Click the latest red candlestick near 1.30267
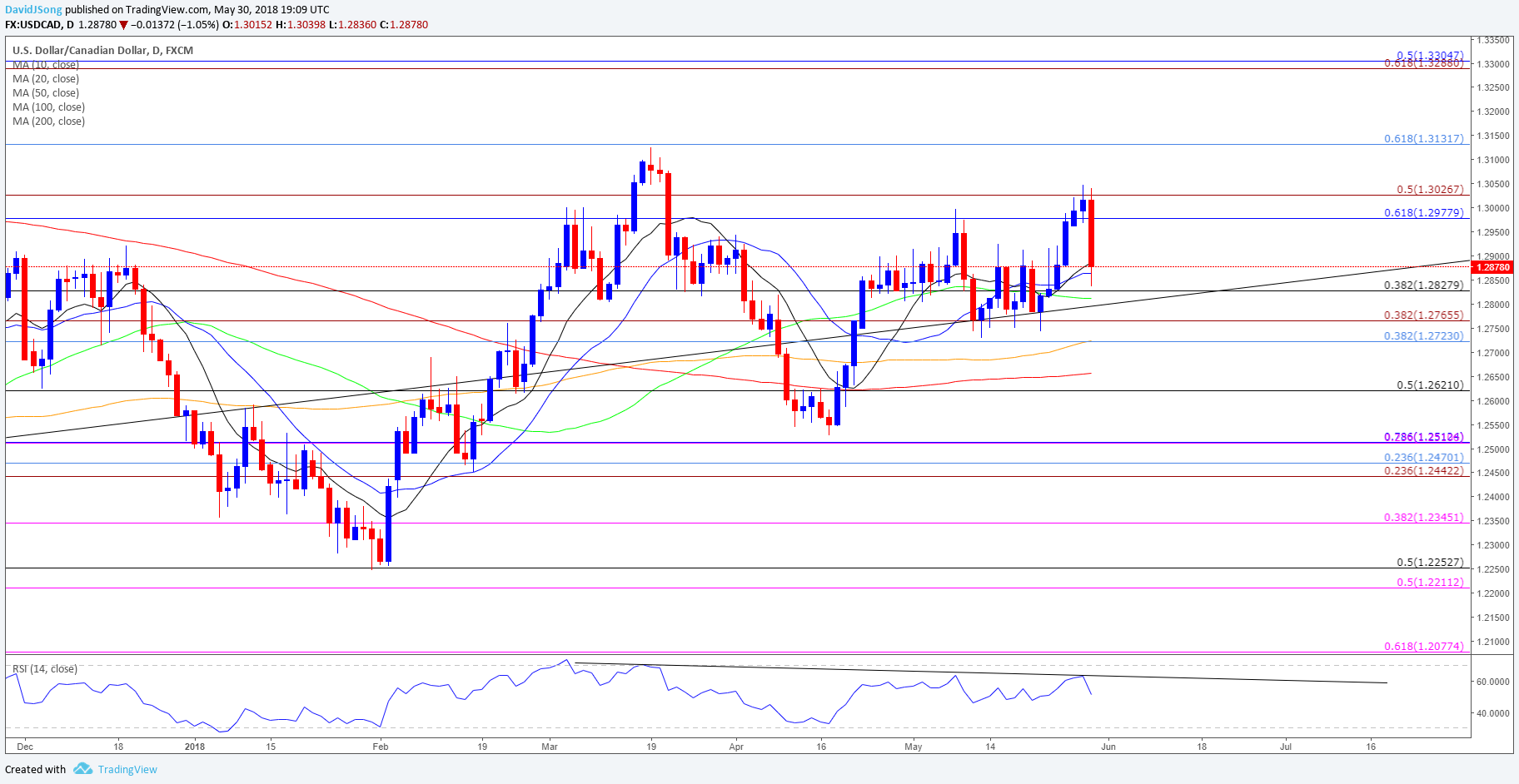This screenshot has height=784, width=1519. 1091,233
